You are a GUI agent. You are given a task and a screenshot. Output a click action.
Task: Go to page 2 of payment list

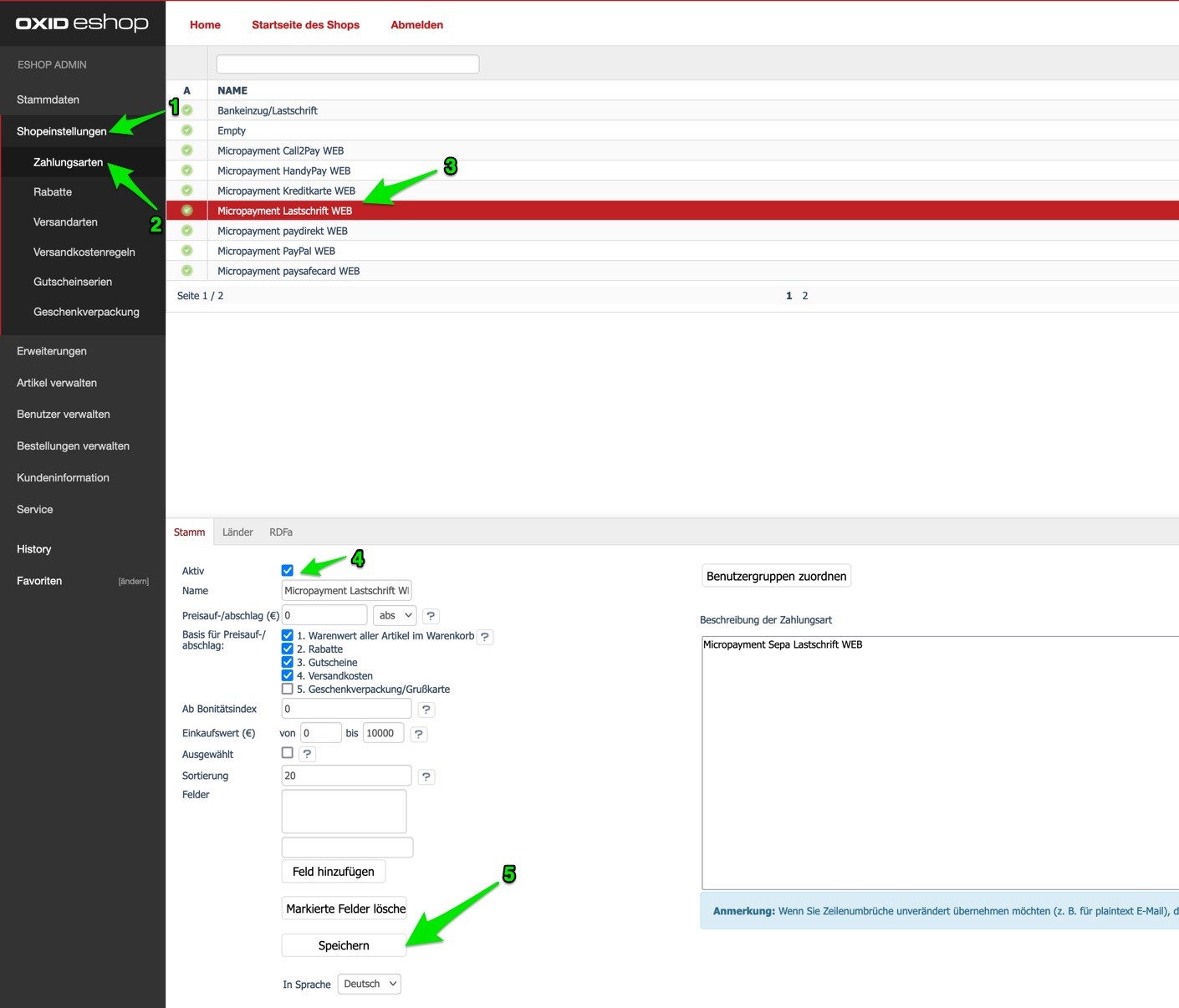805,296
